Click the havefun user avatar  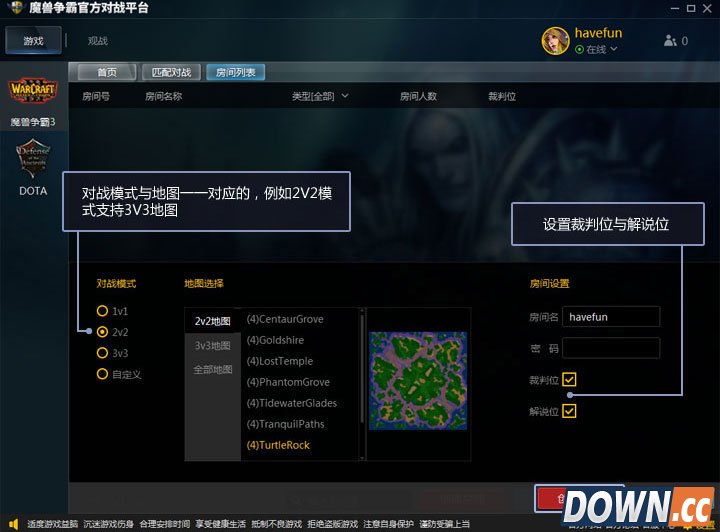(x=555, y=40)
